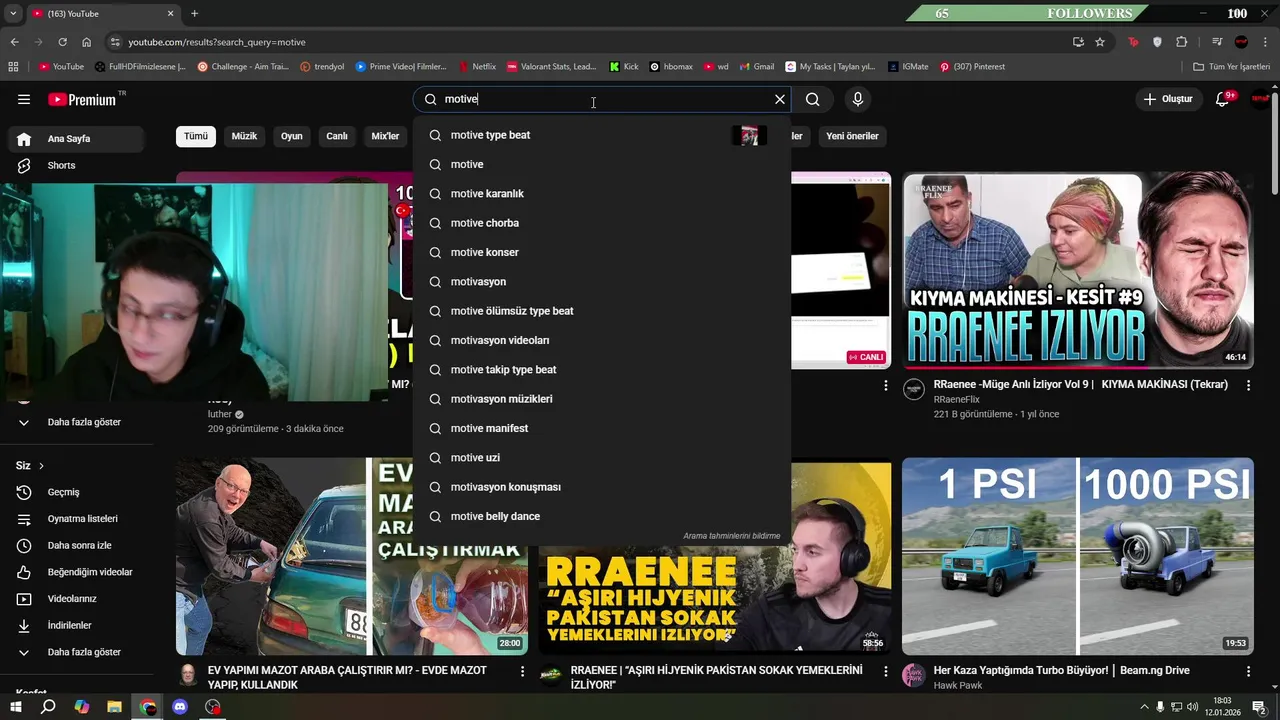
Task: Open Shorts from the sidebar
Action: point(78,165)
